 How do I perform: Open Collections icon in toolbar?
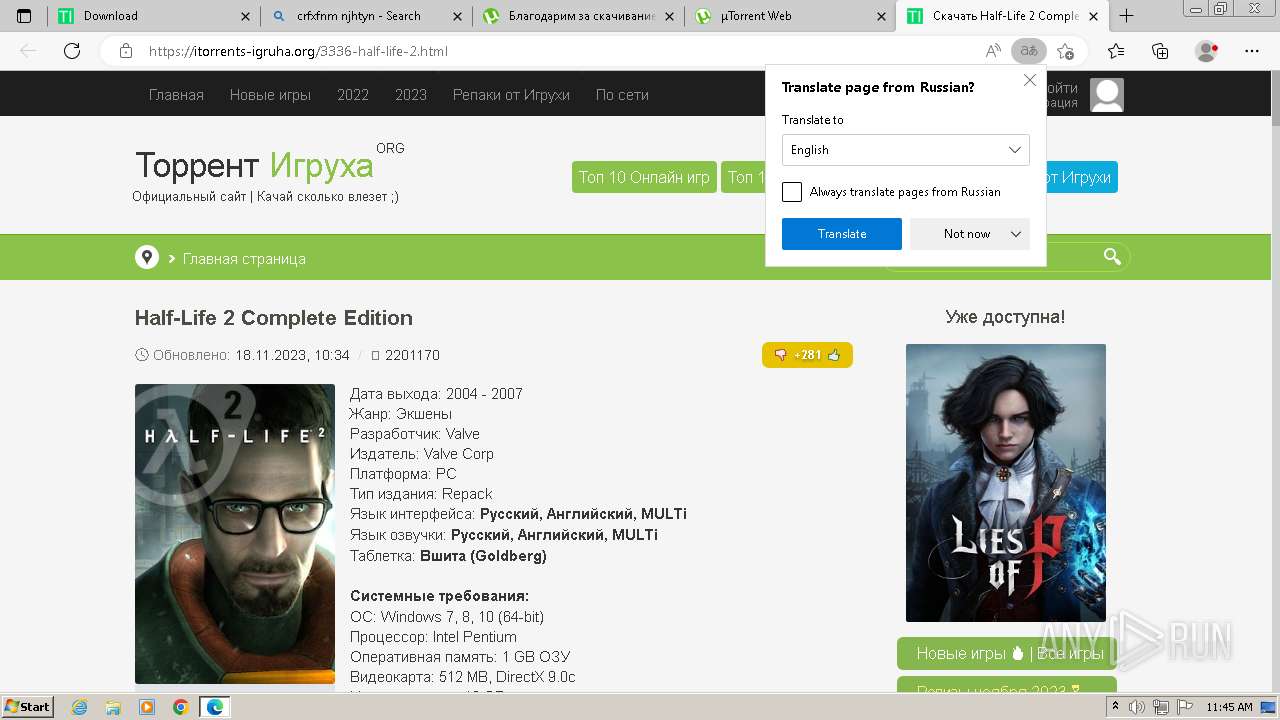click(1160, 51)
